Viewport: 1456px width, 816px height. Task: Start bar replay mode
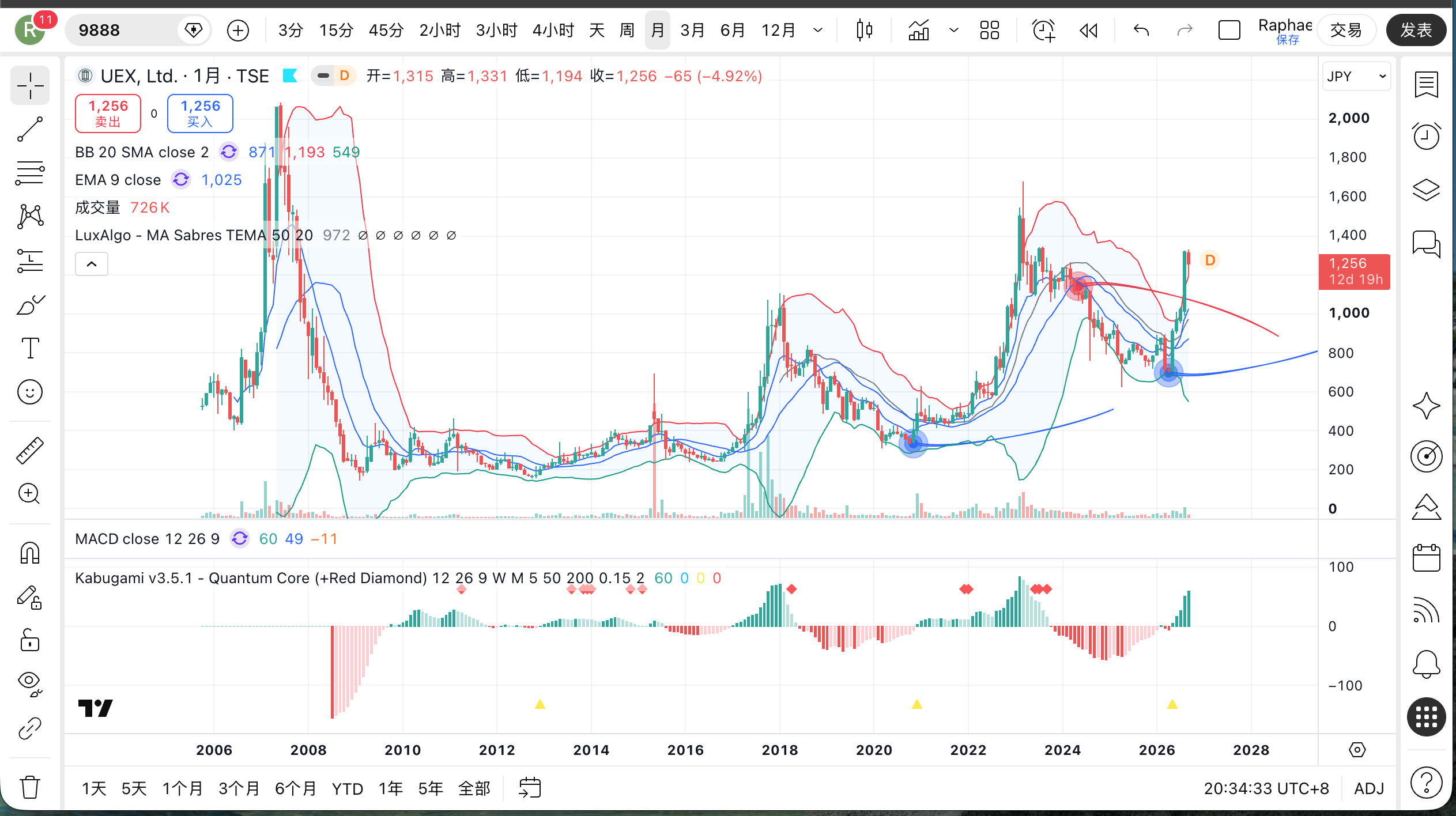point(1088,30)
